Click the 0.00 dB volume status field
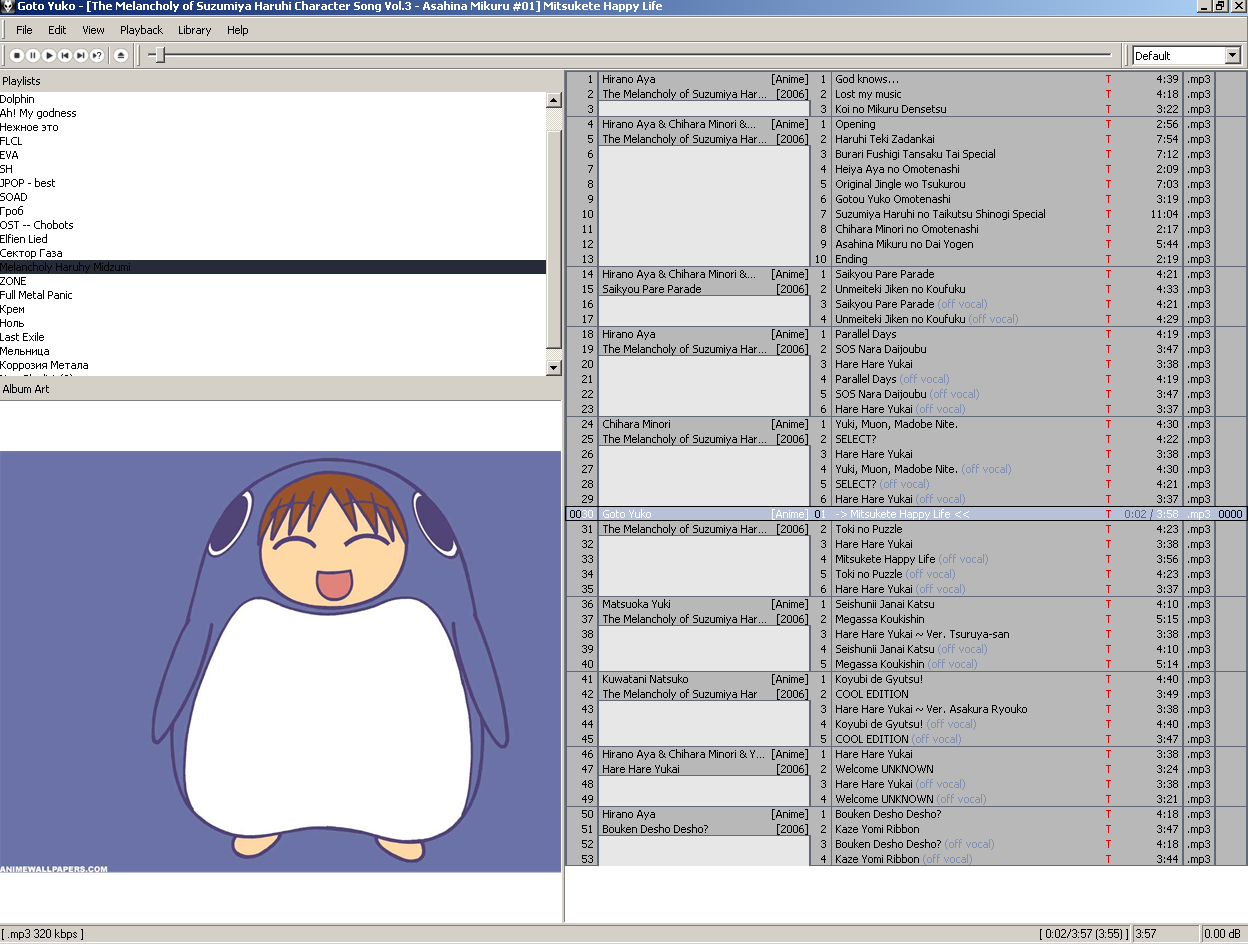This screenshot has height=944, width=1248. (1223, 934)
